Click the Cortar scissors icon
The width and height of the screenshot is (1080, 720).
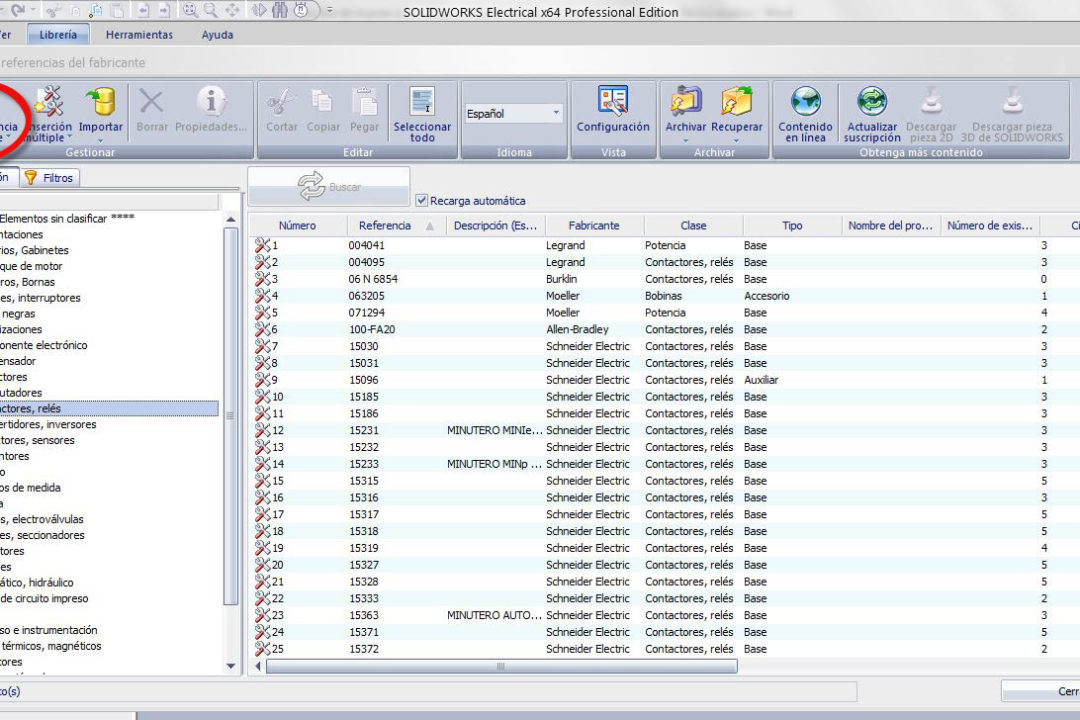(x=280, y=102)
